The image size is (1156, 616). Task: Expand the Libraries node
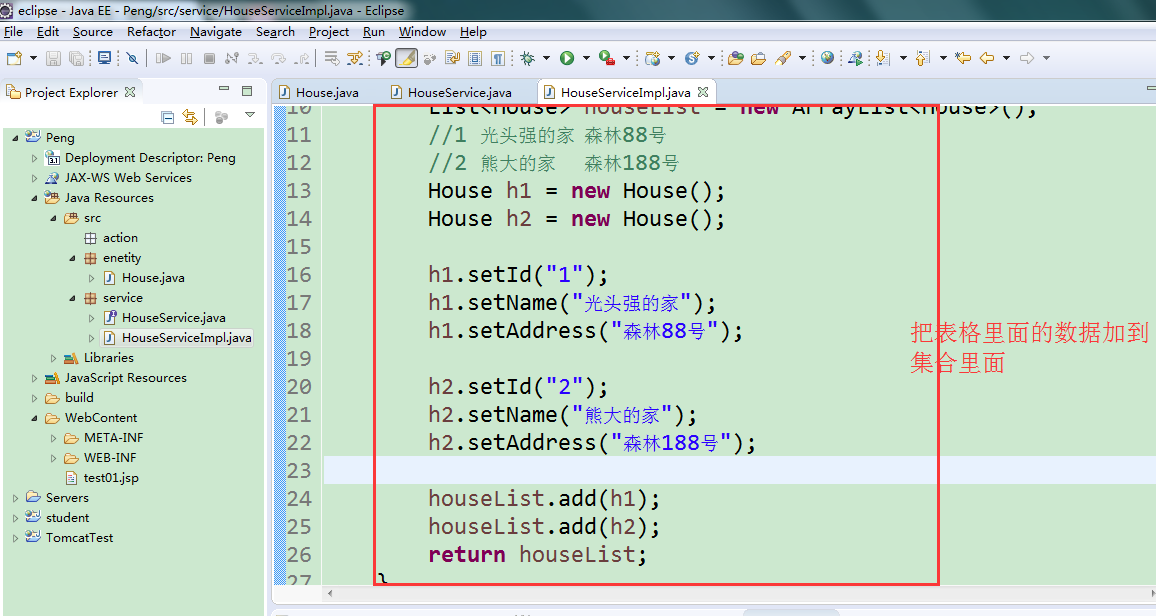pos(53,358)
